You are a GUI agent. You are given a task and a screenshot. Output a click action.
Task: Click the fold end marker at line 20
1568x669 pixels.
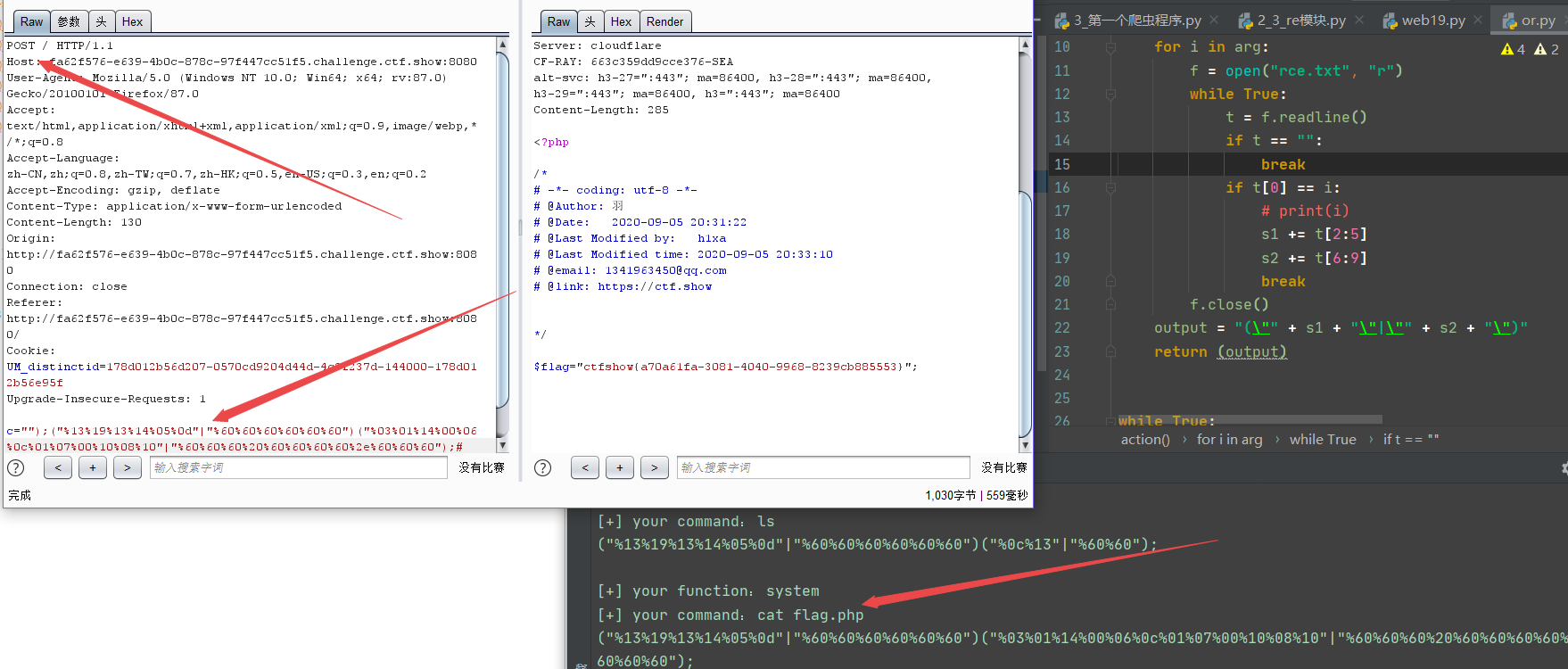(1110, 281)
